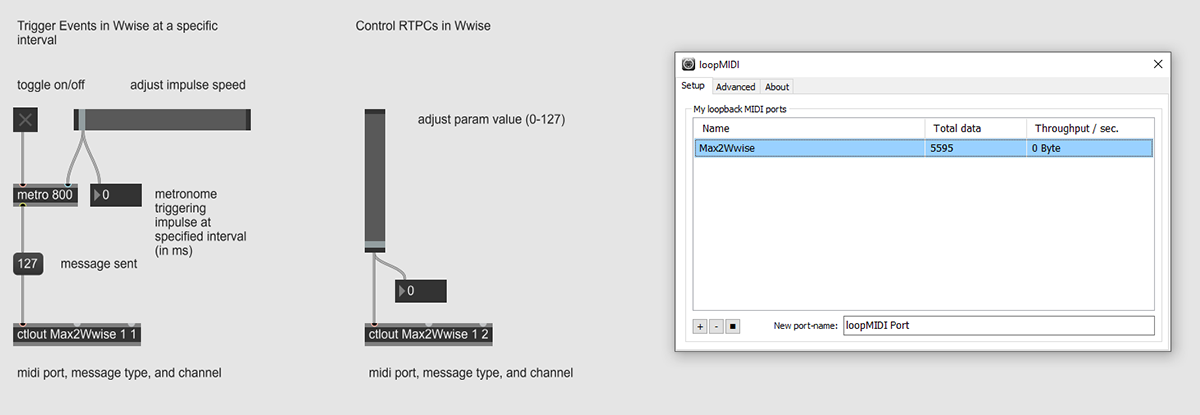
Task: Switch to the Setup tab
Action: [x=693, y=87]
